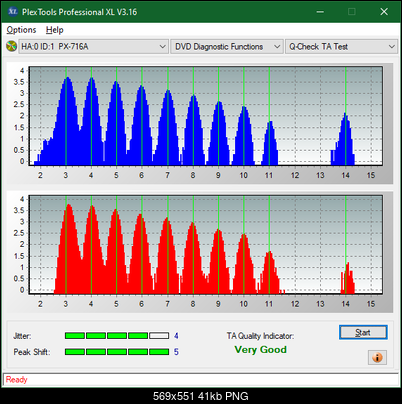Viewport: 402px width, 404px height.
Task: Click the TA Quality Indicator label
Action: [260, 336]
